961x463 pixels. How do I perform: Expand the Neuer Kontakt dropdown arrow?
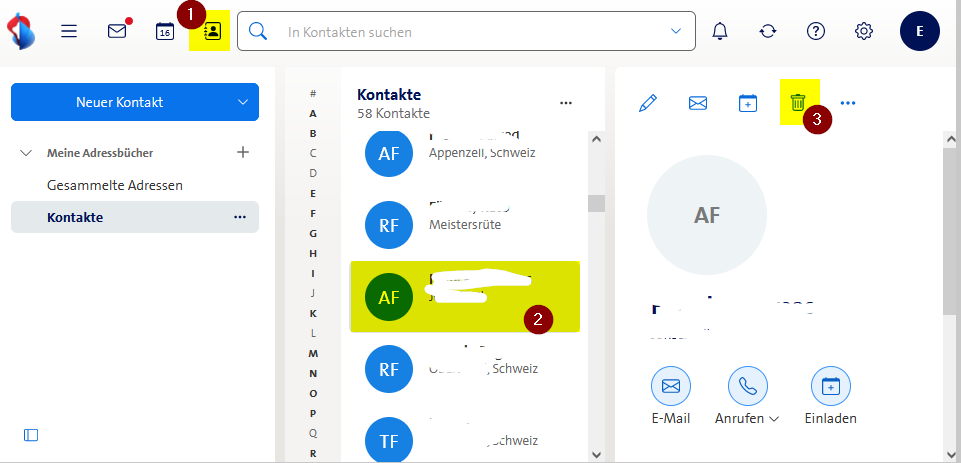point(242,102)
